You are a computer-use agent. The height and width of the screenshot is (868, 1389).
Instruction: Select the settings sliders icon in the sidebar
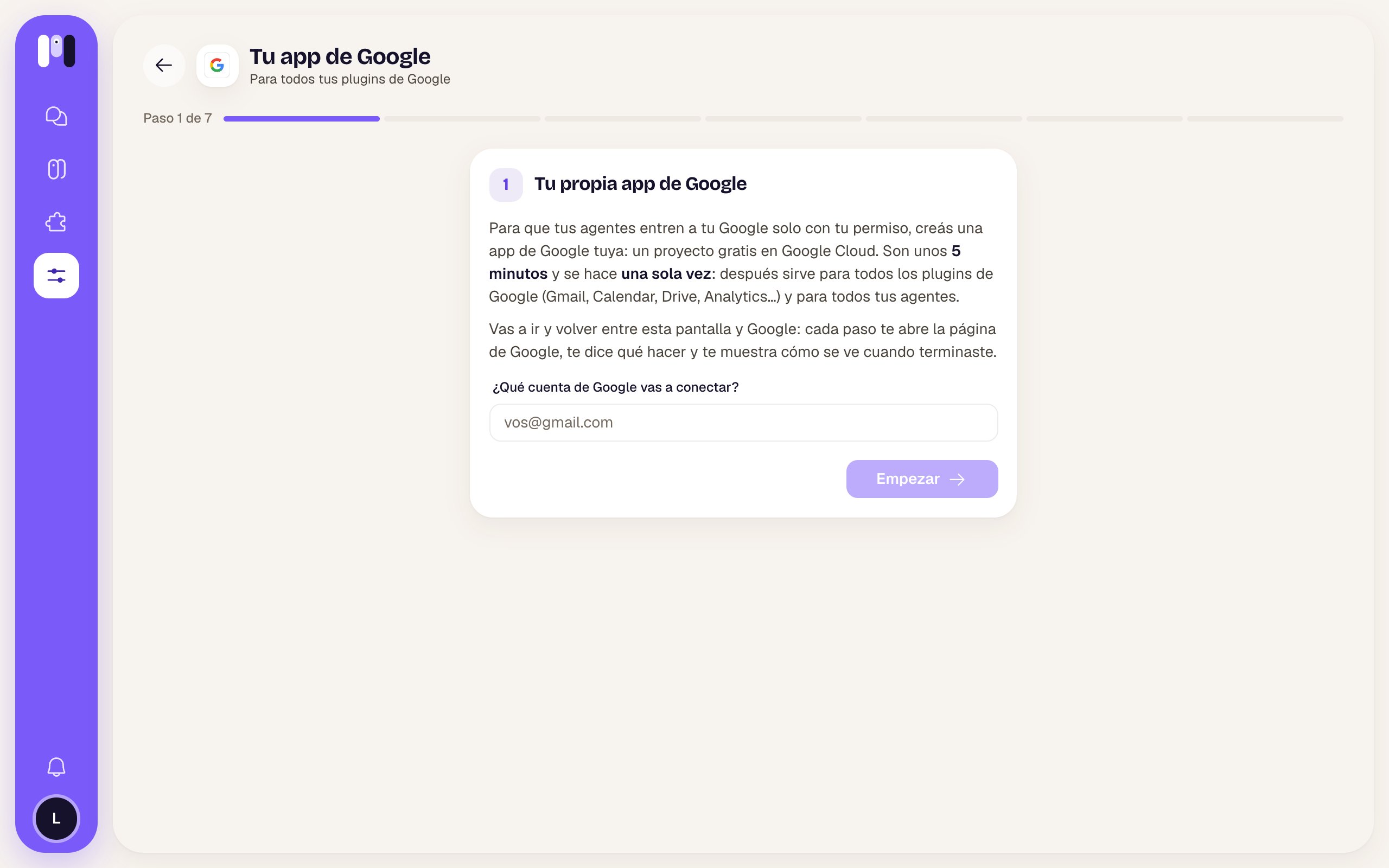click(56, 276)
